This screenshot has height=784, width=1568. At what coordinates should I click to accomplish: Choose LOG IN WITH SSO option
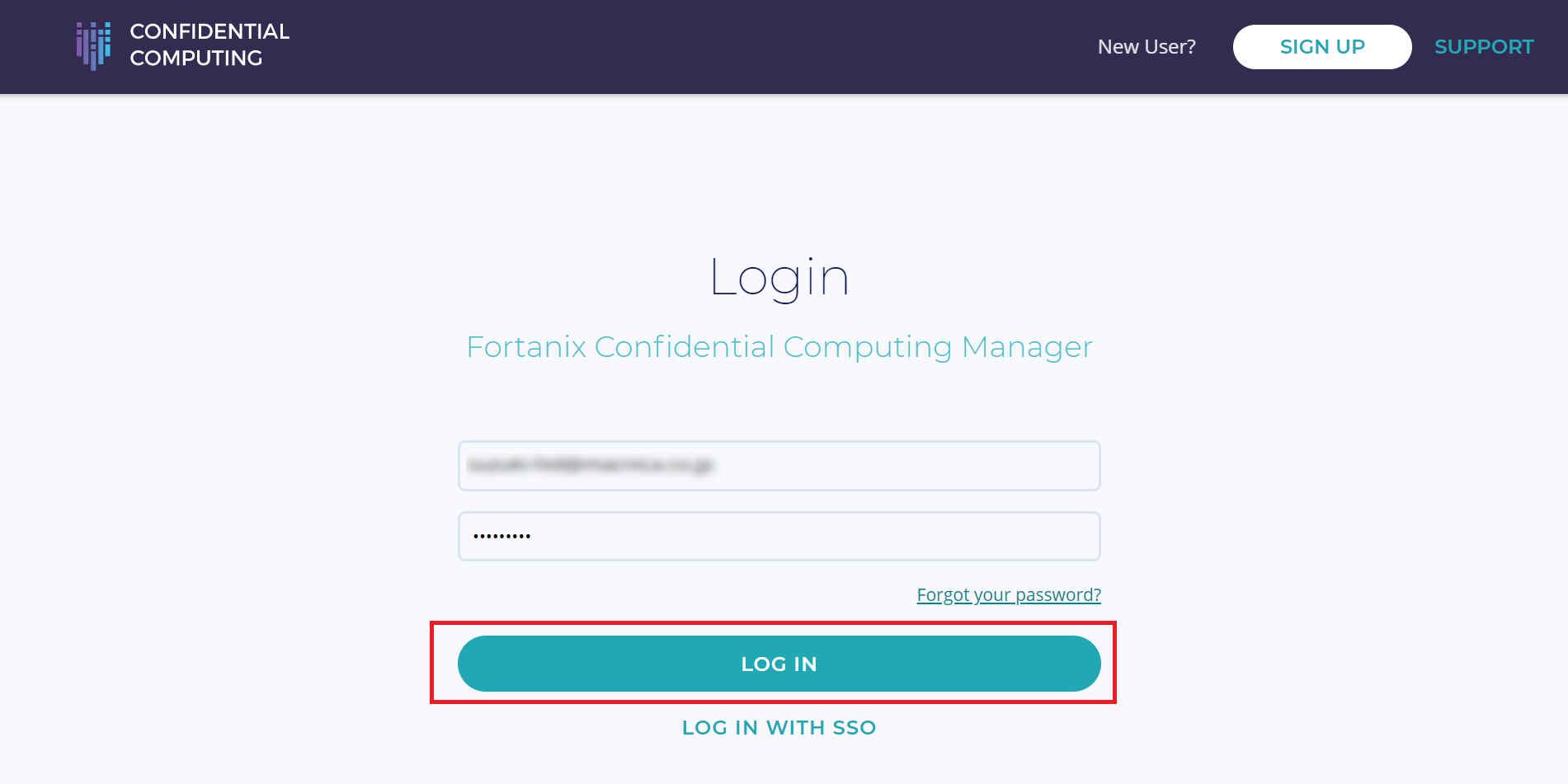(779, 728)
